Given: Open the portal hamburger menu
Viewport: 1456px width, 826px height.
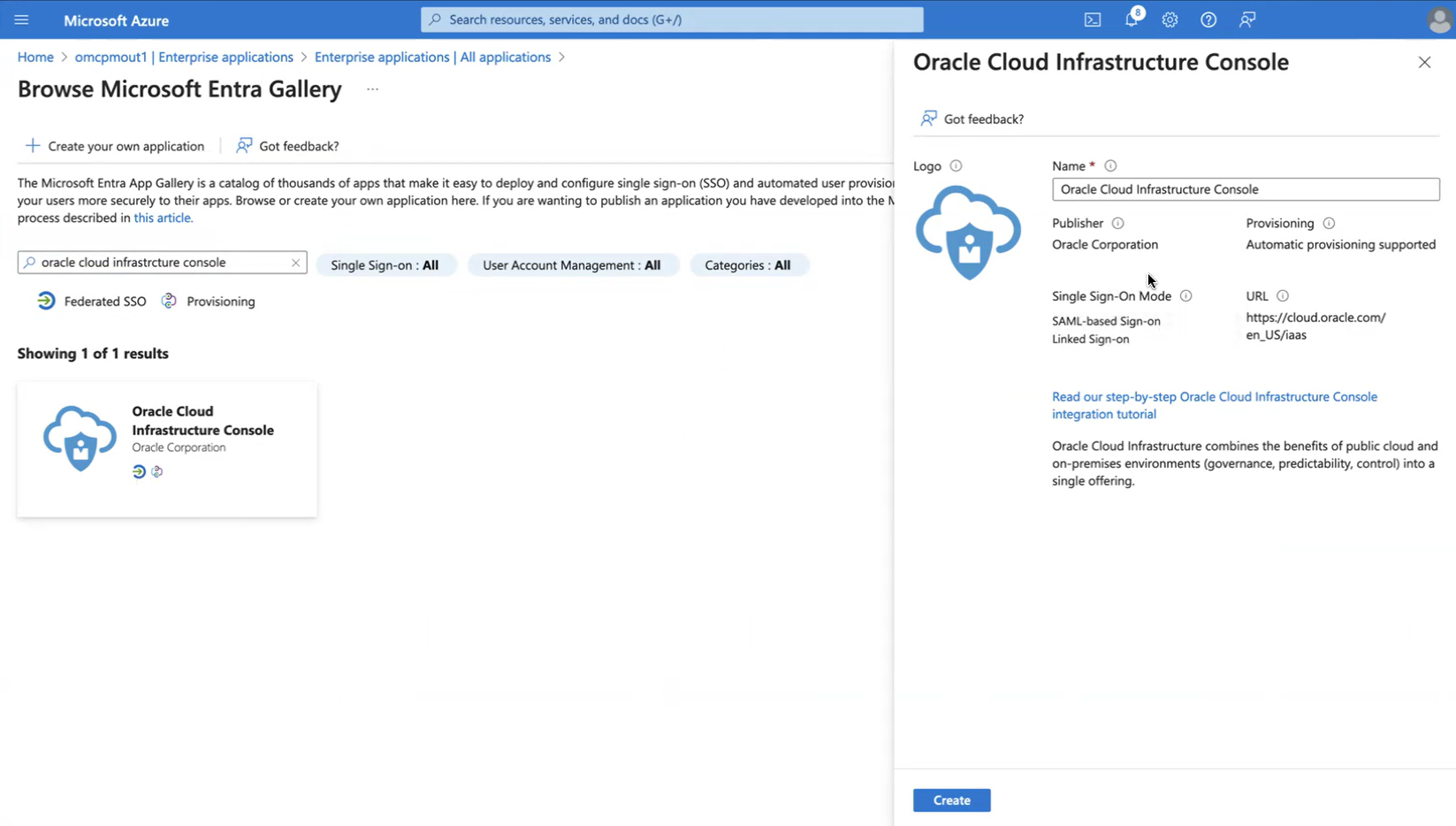Looking at the screenshot, I should coord(21,19).
